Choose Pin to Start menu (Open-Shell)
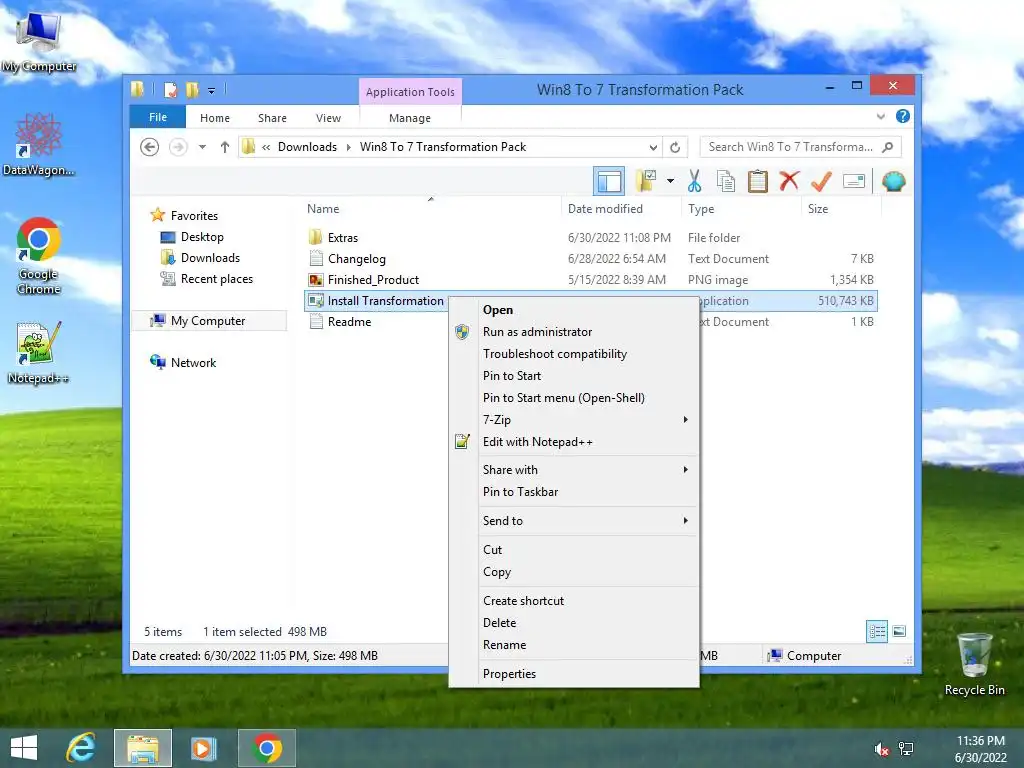The image size is (1024, 768). tap(574, 398)
